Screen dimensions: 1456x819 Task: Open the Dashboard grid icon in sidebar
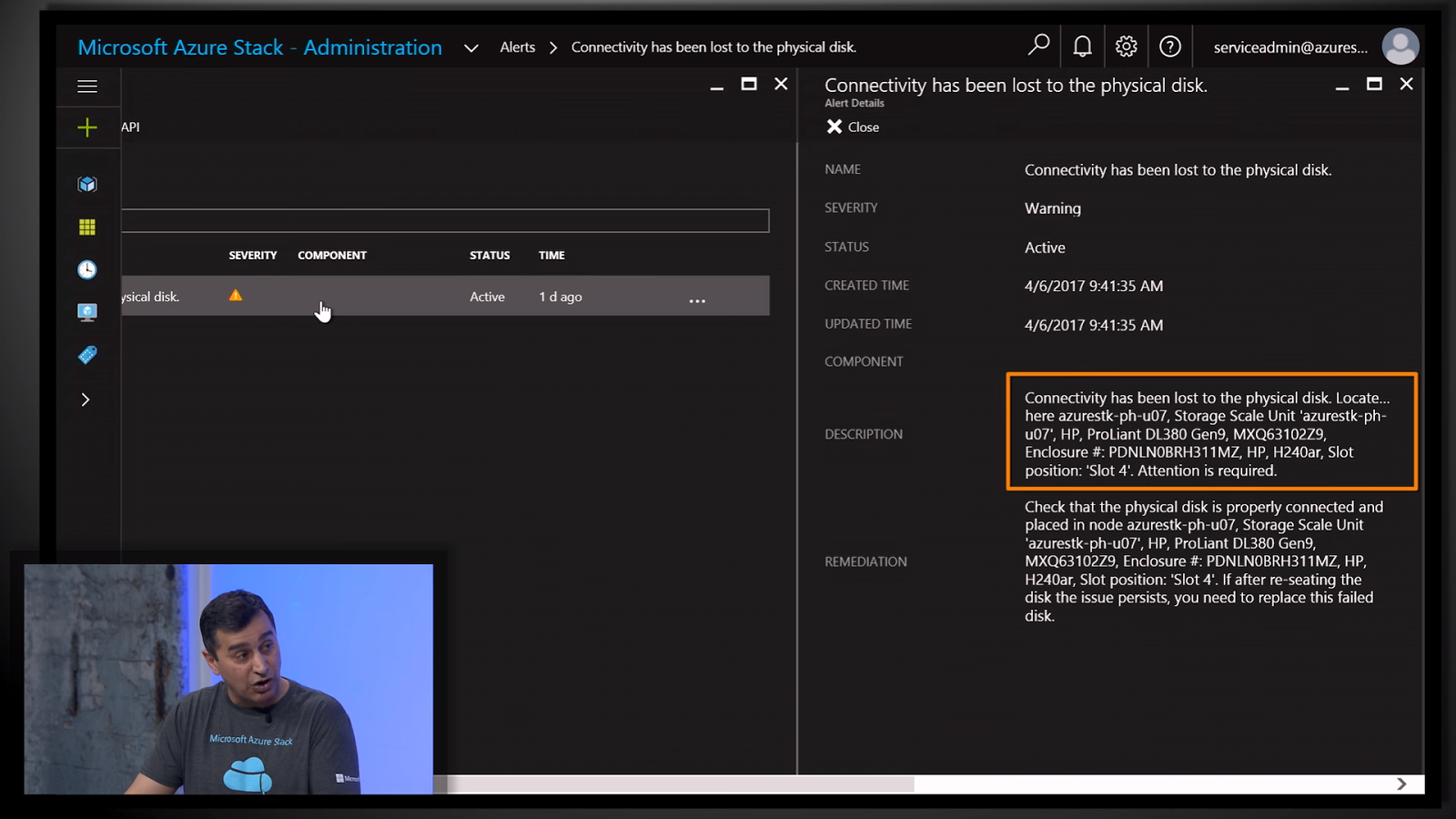(86, 227)
